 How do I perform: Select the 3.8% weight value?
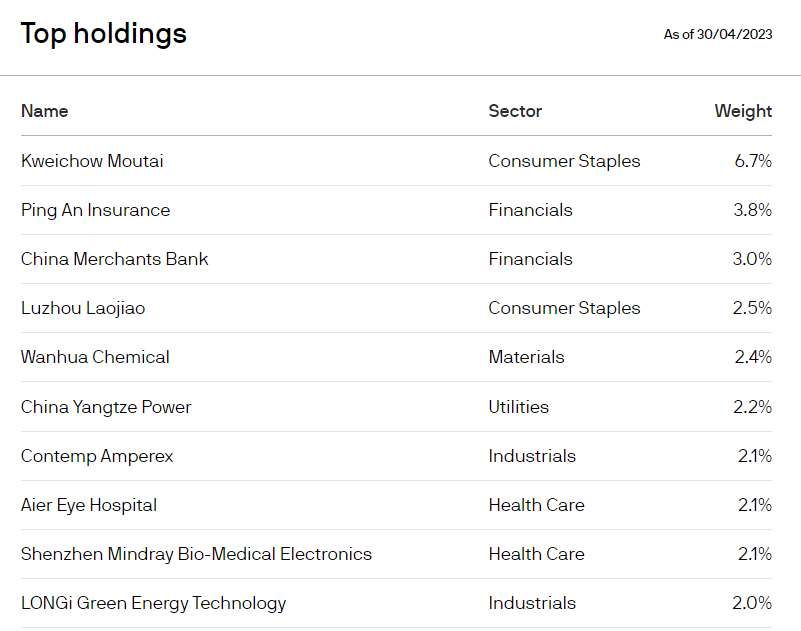[753, 210]
